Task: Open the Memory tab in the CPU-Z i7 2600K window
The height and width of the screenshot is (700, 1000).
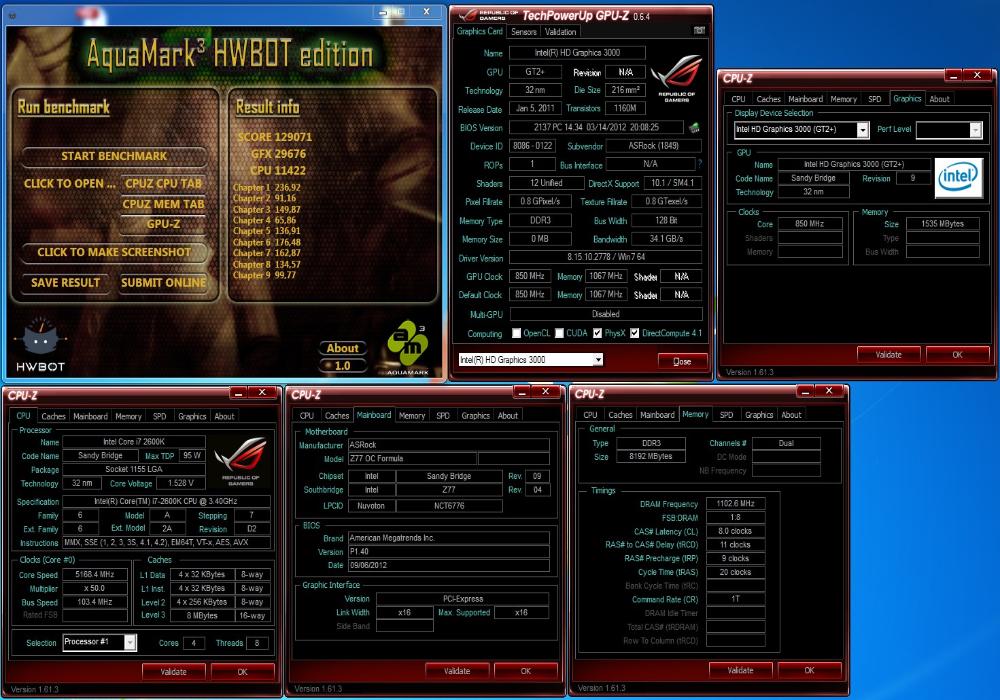Action: [128, 416]
